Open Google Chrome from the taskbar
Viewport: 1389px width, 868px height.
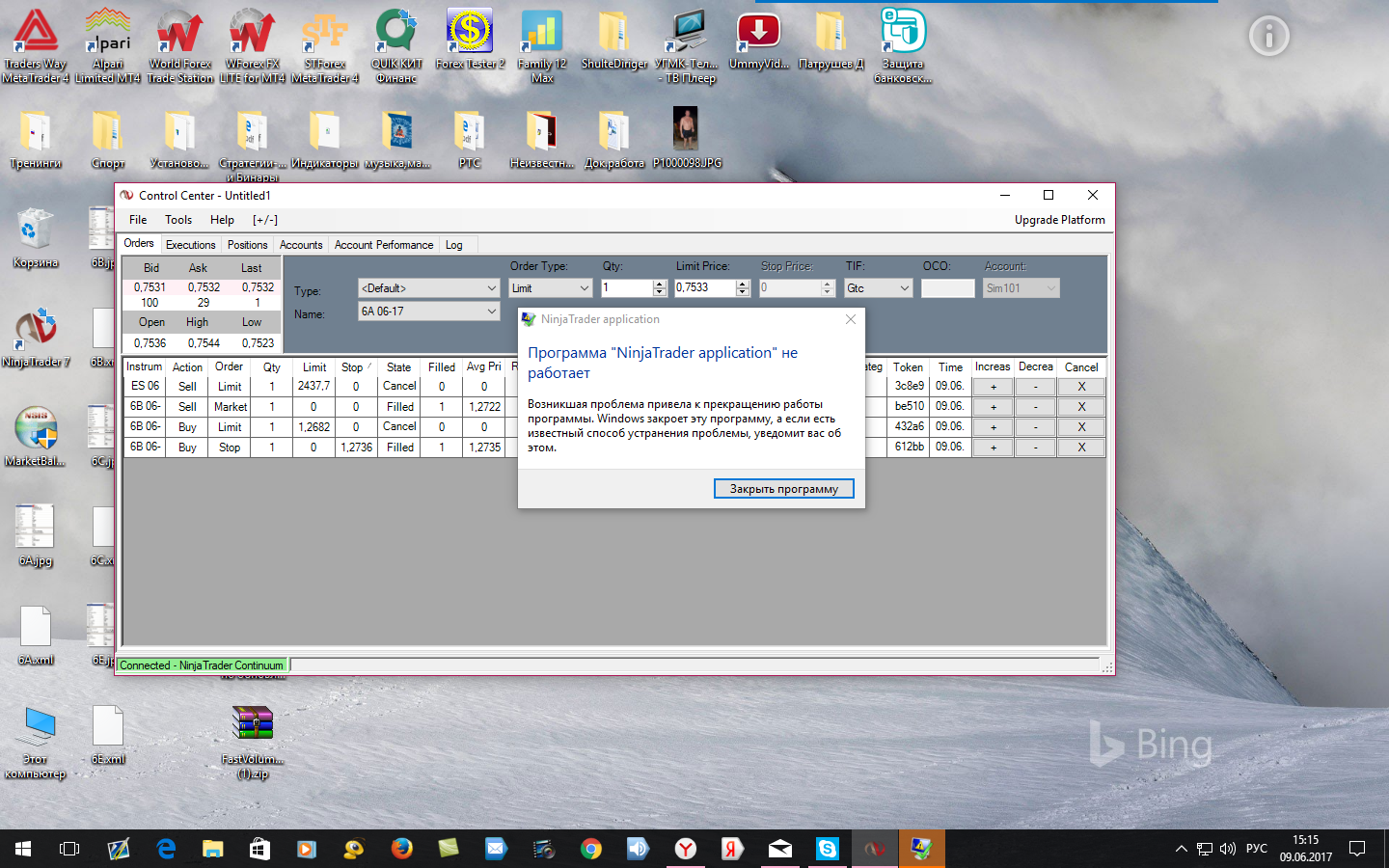click(x=591, y=849)
